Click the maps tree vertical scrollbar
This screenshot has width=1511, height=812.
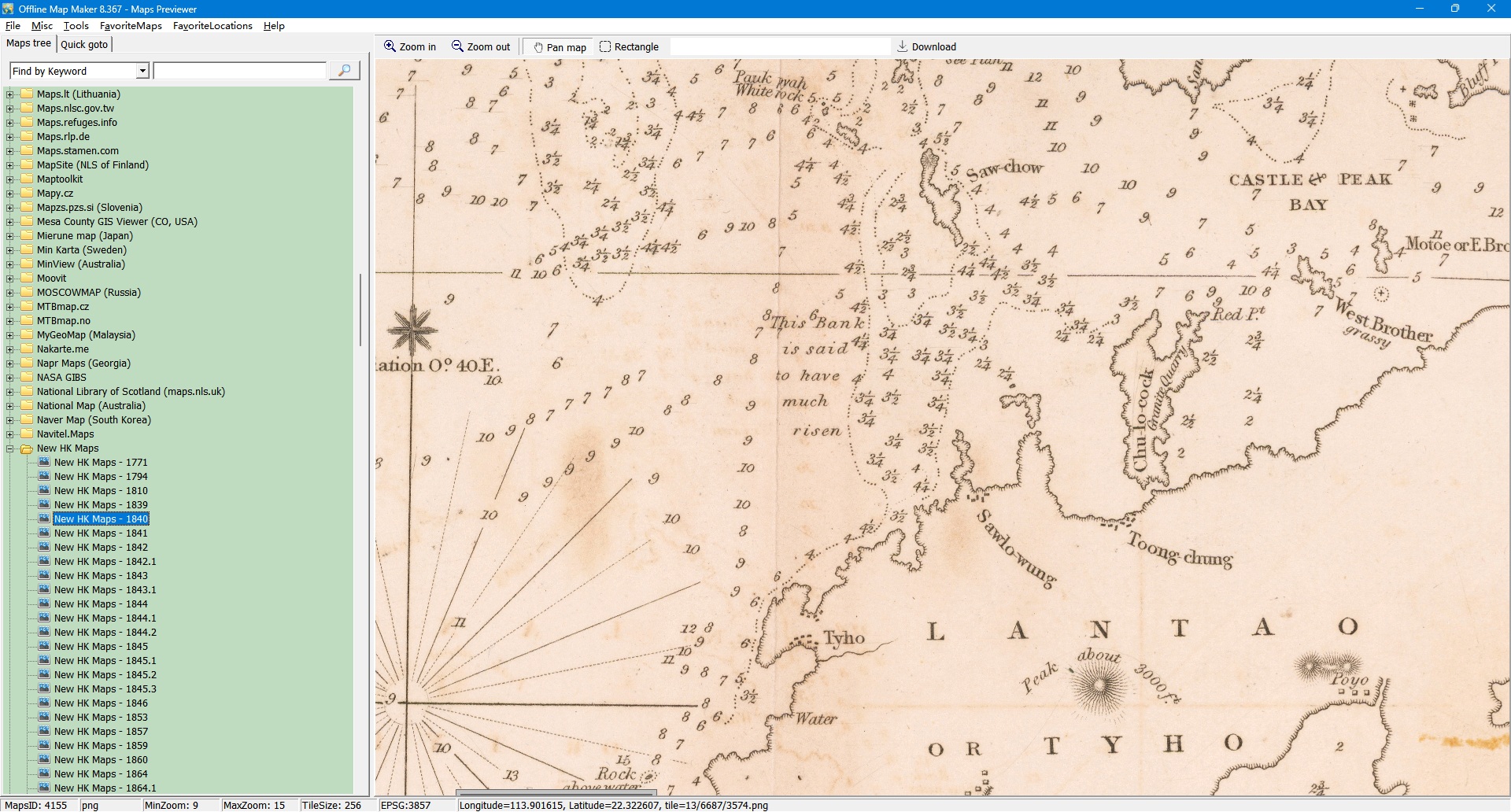(x=360, y=309)
